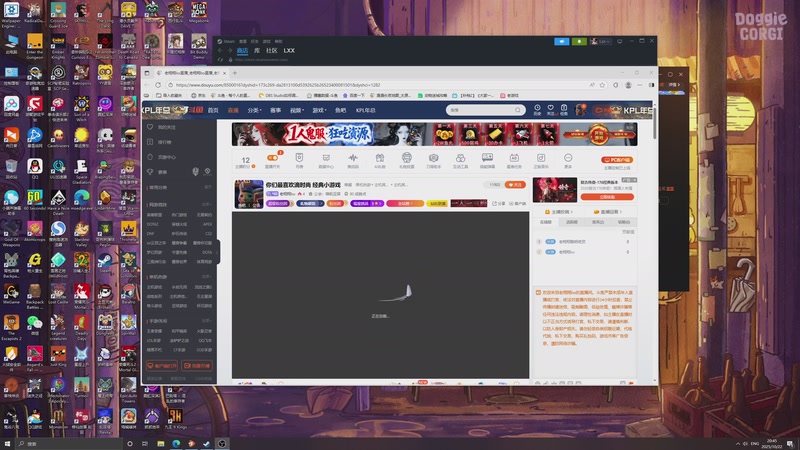This screenshot has height=450, width=800.
Task: Click the orange button under game ad thumbnail
Action: 607,197
